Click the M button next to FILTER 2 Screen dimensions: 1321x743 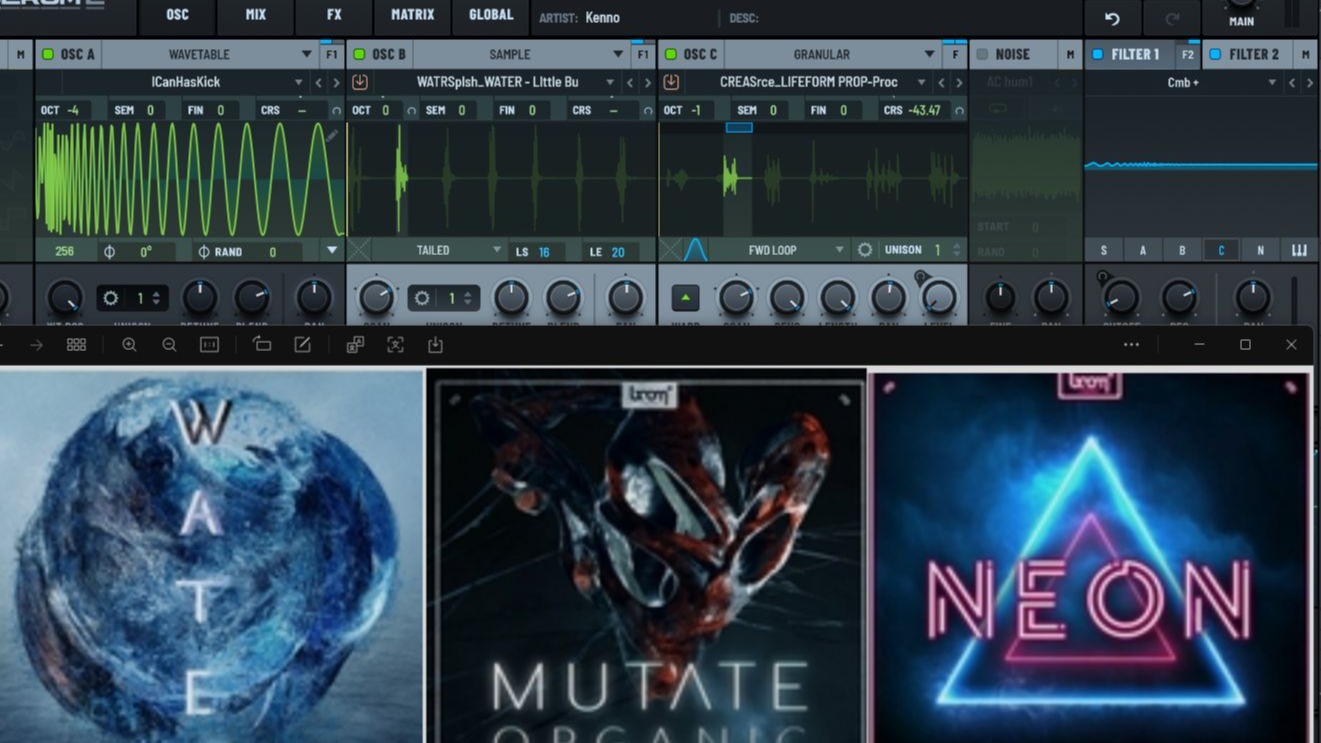(x=1305, y=54)
